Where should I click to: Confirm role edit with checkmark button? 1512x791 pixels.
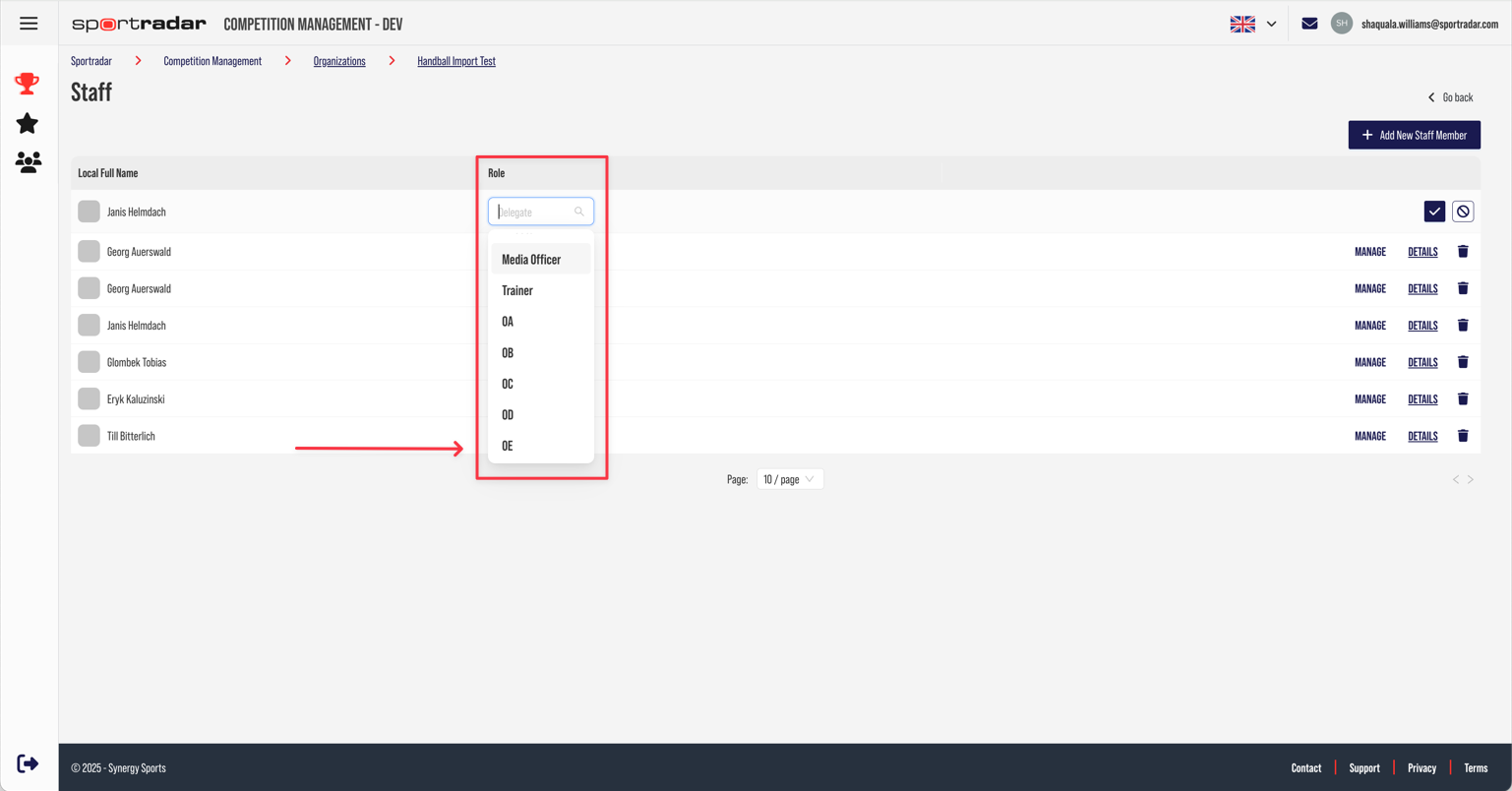coord(1434,212)
